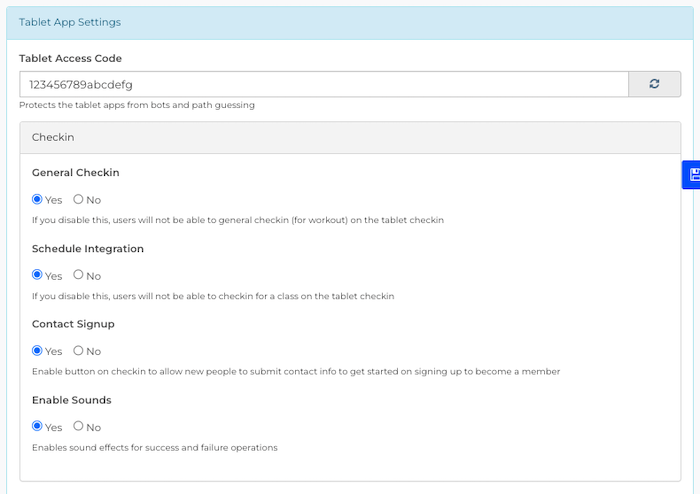Click the Schedule Integration heading
700x494 pixels.
pyautogui.click(x=87, y=248)
